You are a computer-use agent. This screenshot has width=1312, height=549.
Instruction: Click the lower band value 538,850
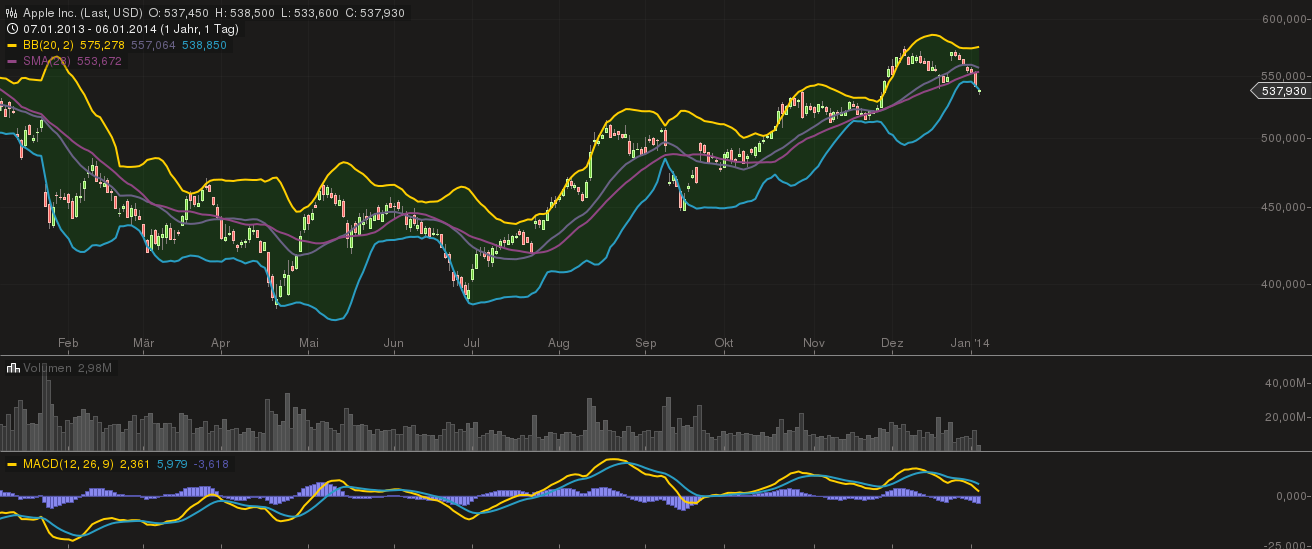[x=204, y=45]
